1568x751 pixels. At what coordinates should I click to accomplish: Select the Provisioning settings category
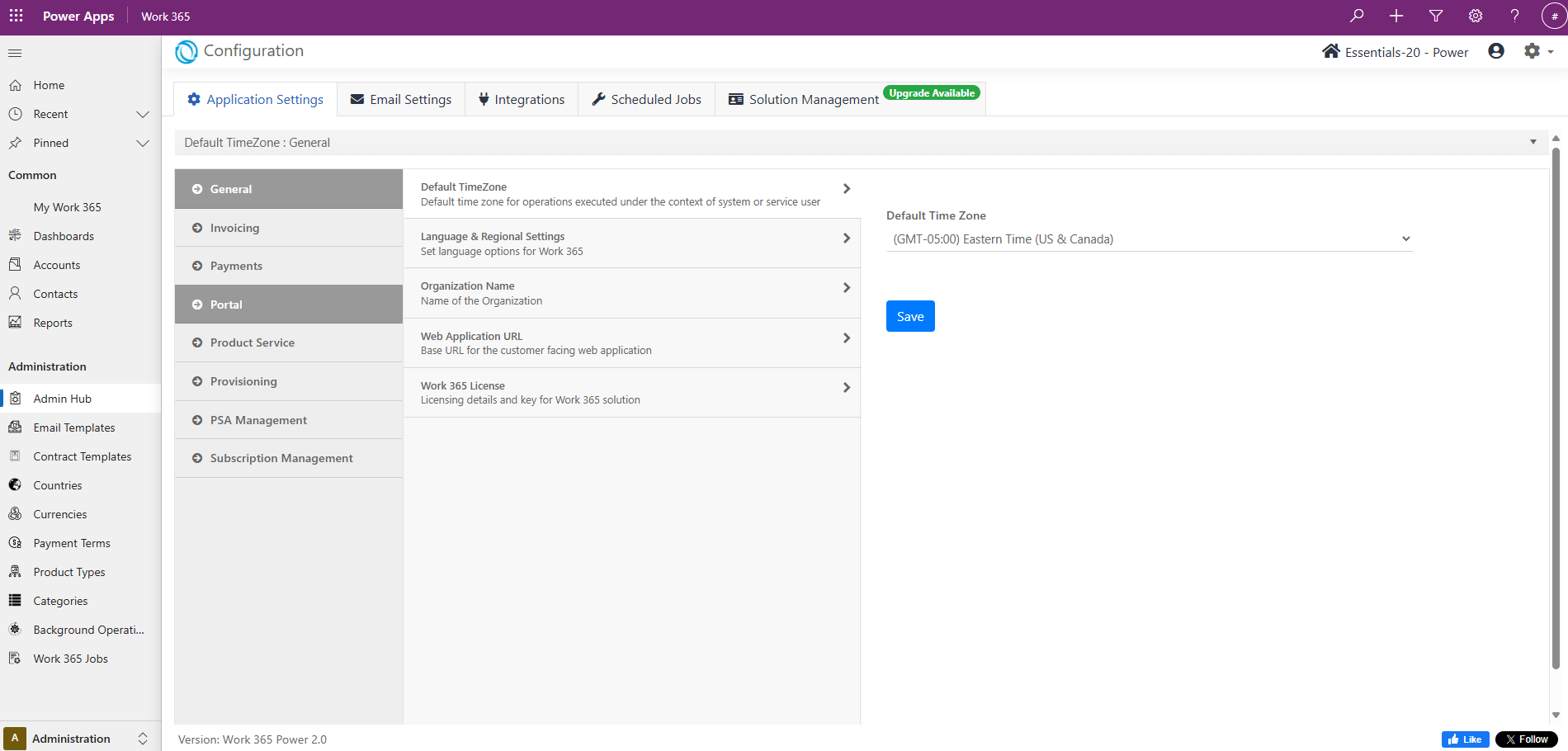point(289,381)
